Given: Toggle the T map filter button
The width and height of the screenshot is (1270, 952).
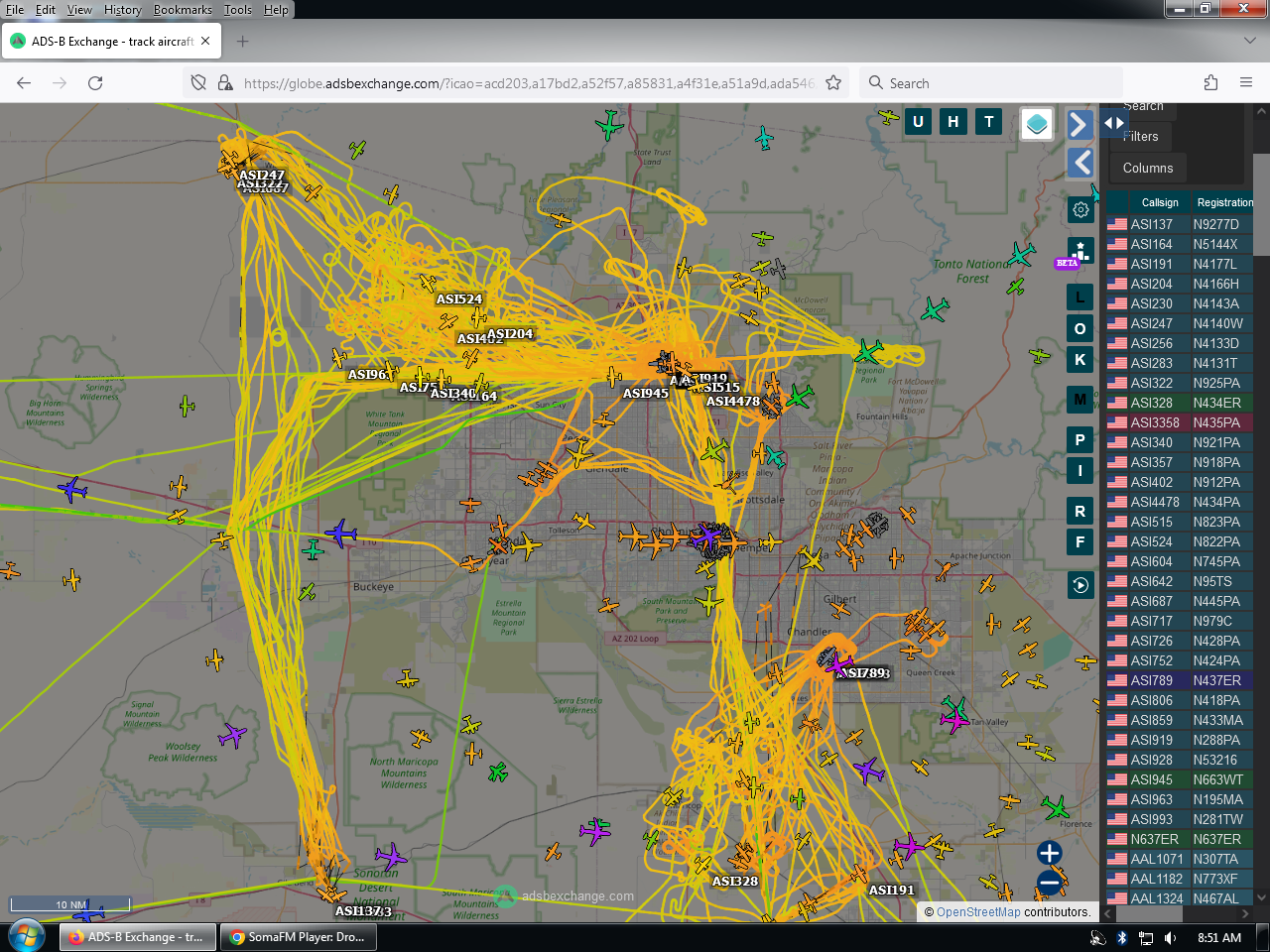Looking at the screenshot, I should tap(989, 122).
